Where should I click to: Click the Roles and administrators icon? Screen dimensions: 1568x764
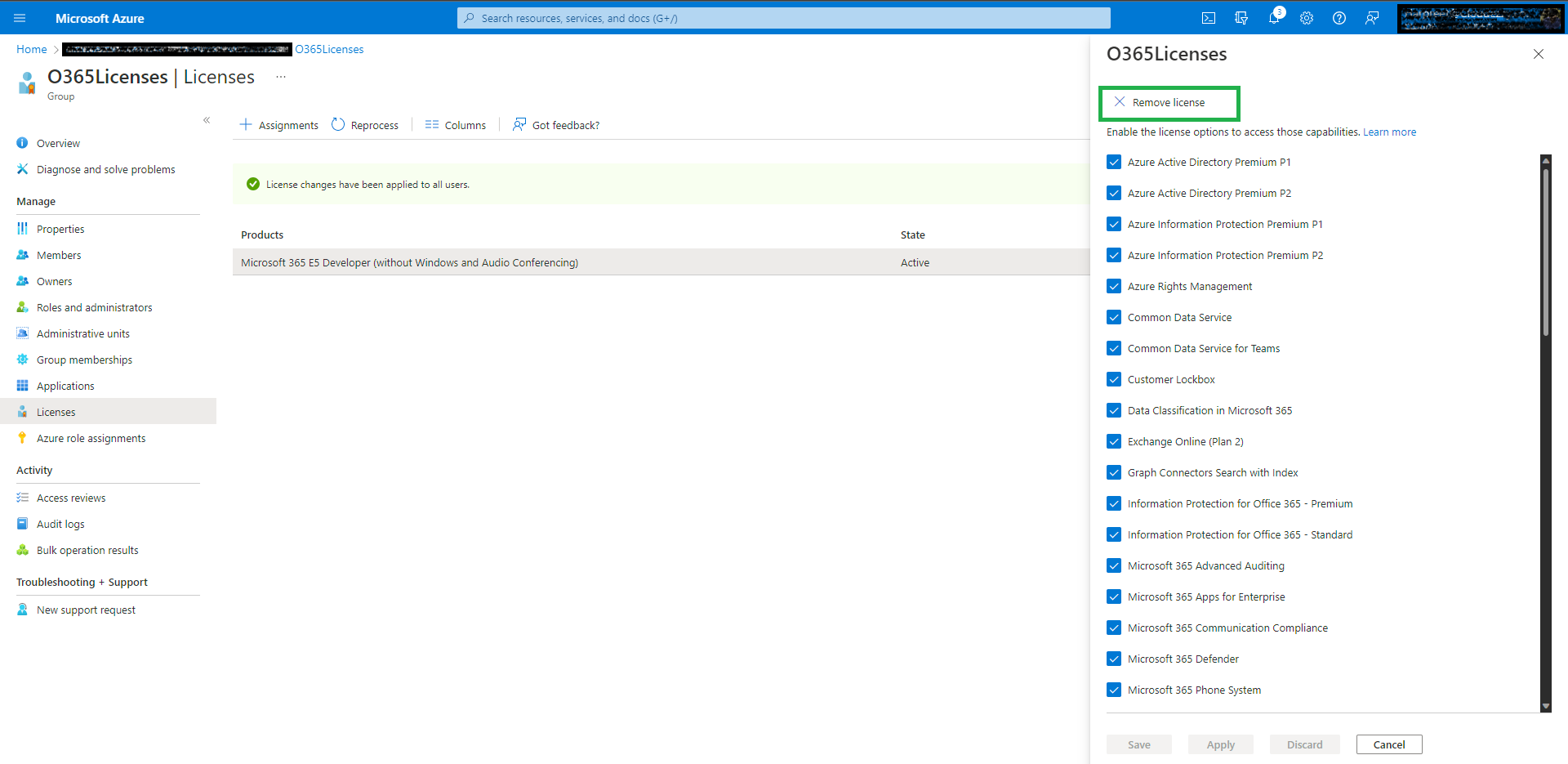click(22, 307)
